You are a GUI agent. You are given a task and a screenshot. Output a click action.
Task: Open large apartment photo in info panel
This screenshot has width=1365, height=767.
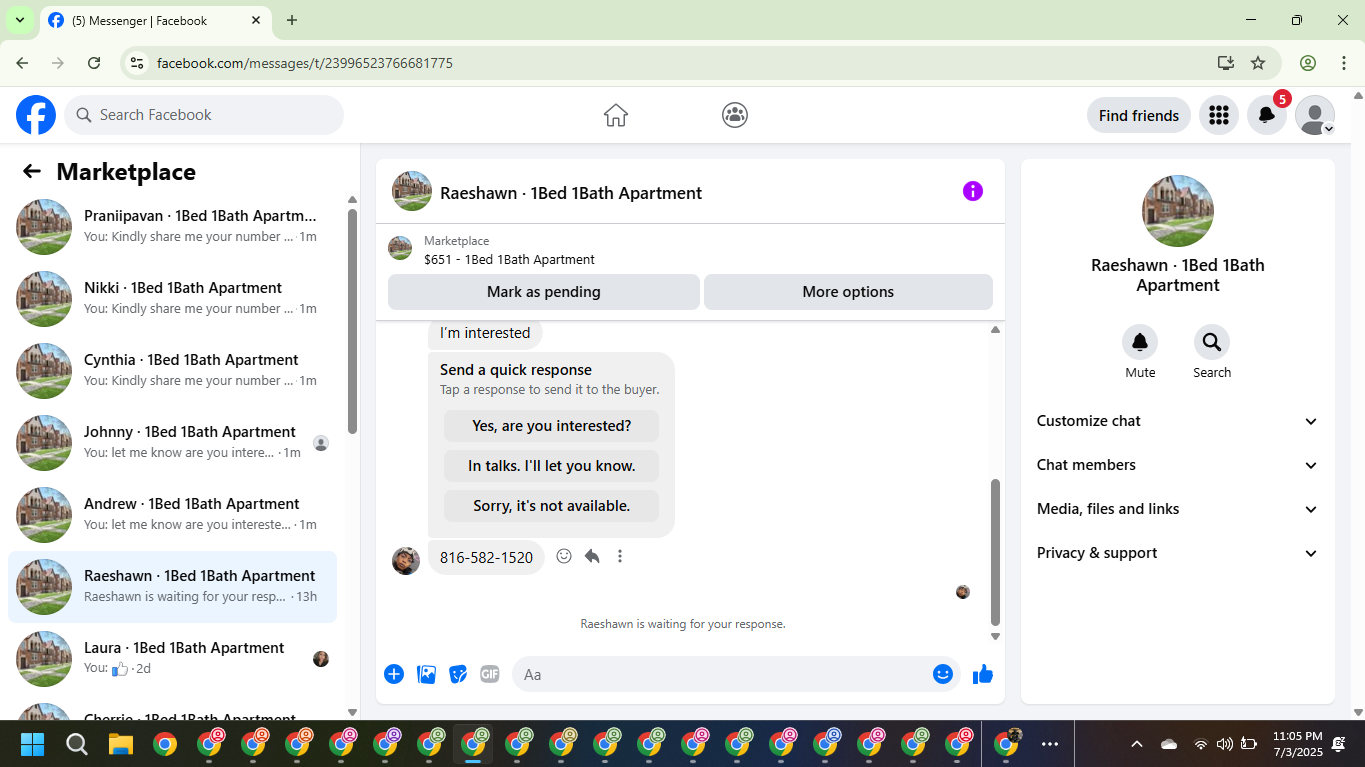tap(1178, 211)
